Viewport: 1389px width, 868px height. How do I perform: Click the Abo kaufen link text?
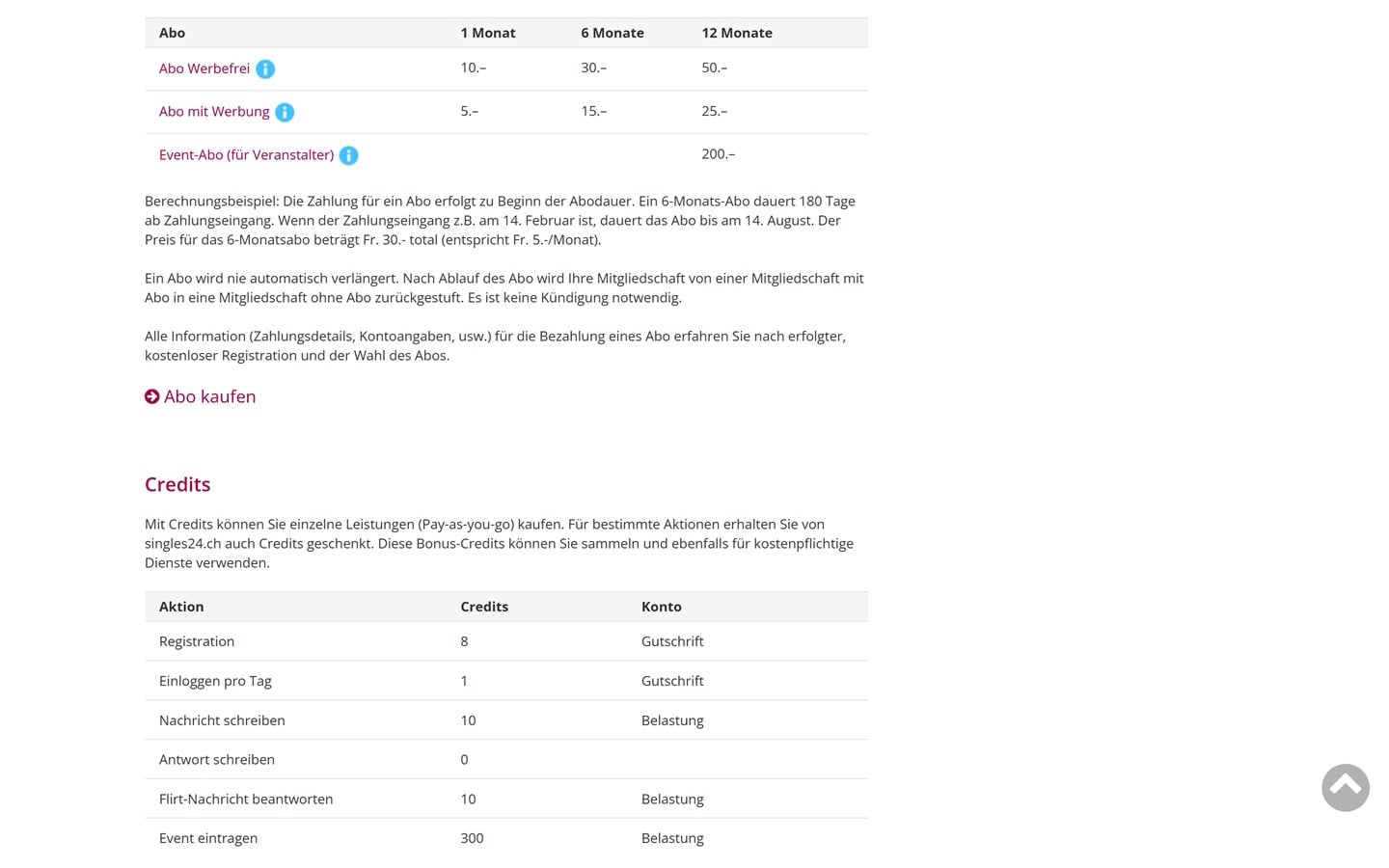pos(209,396)
